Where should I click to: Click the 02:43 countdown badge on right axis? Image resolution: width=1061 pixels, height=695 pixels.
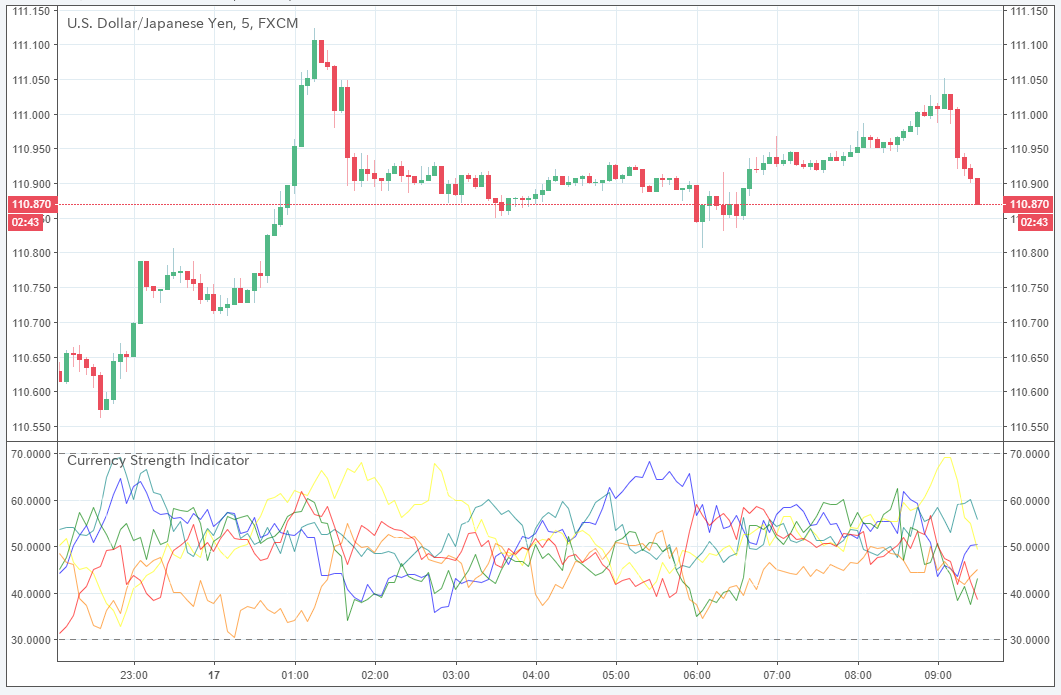pos(1035,222)
